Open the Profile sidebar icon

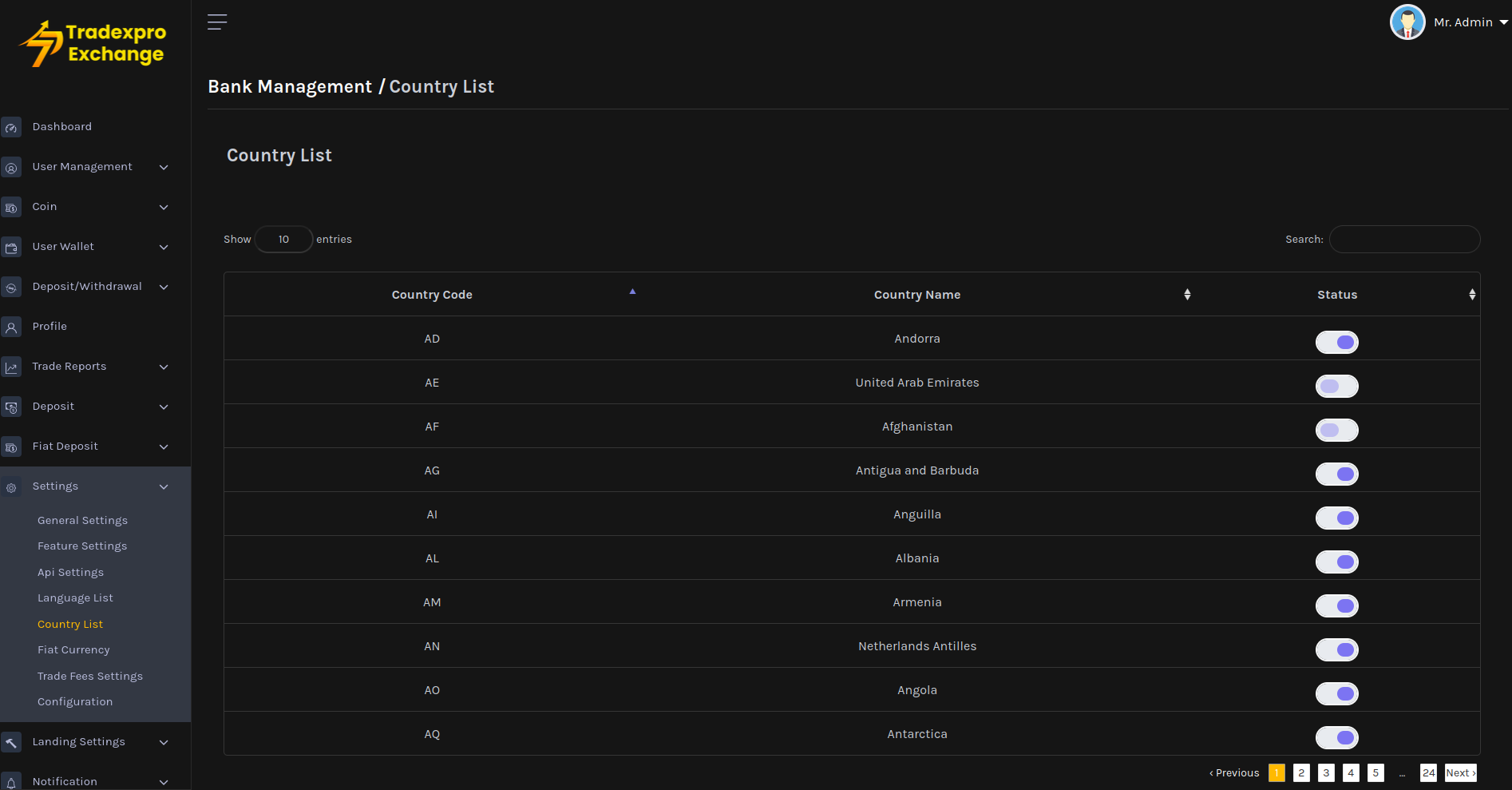click(x=11, y=328)
